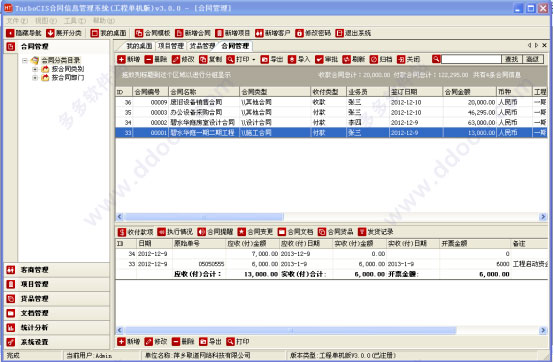This screenshot has height=362, width=554.
Task: Click the 查找 search button
Action: click(512, 59)
